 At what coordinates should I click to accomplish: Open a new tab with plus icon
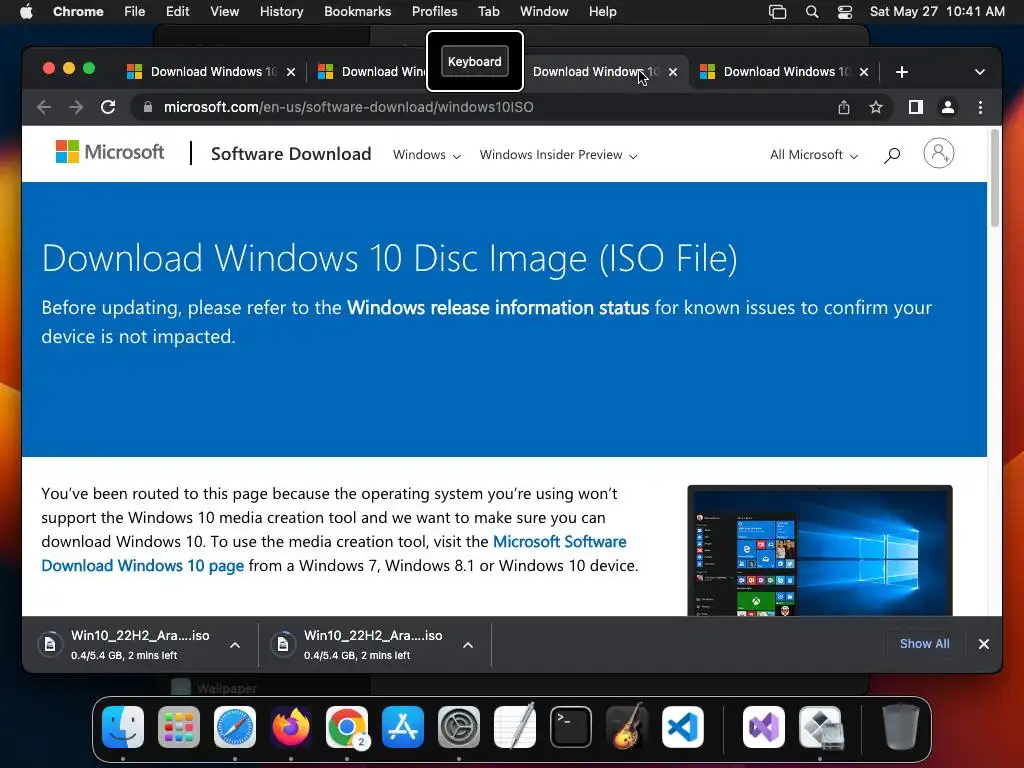pyautogui.click(x=902, y=72)
